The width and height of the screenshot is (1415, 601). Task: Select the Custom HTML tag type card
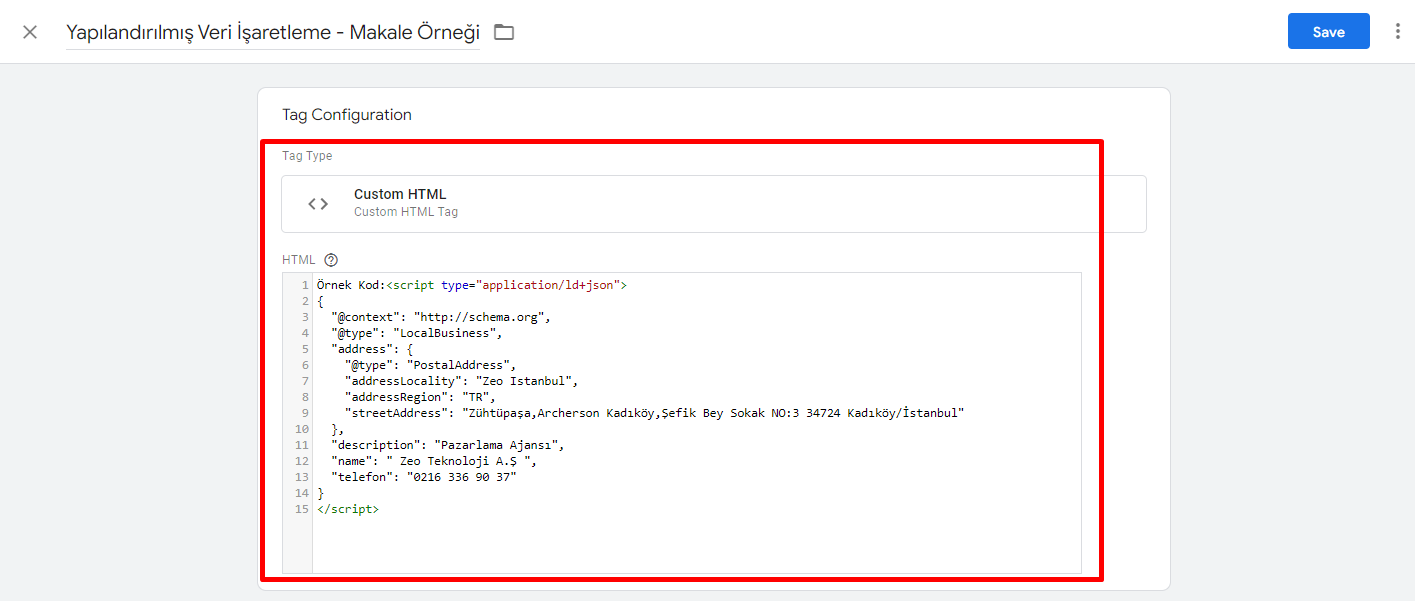point(714,204)
